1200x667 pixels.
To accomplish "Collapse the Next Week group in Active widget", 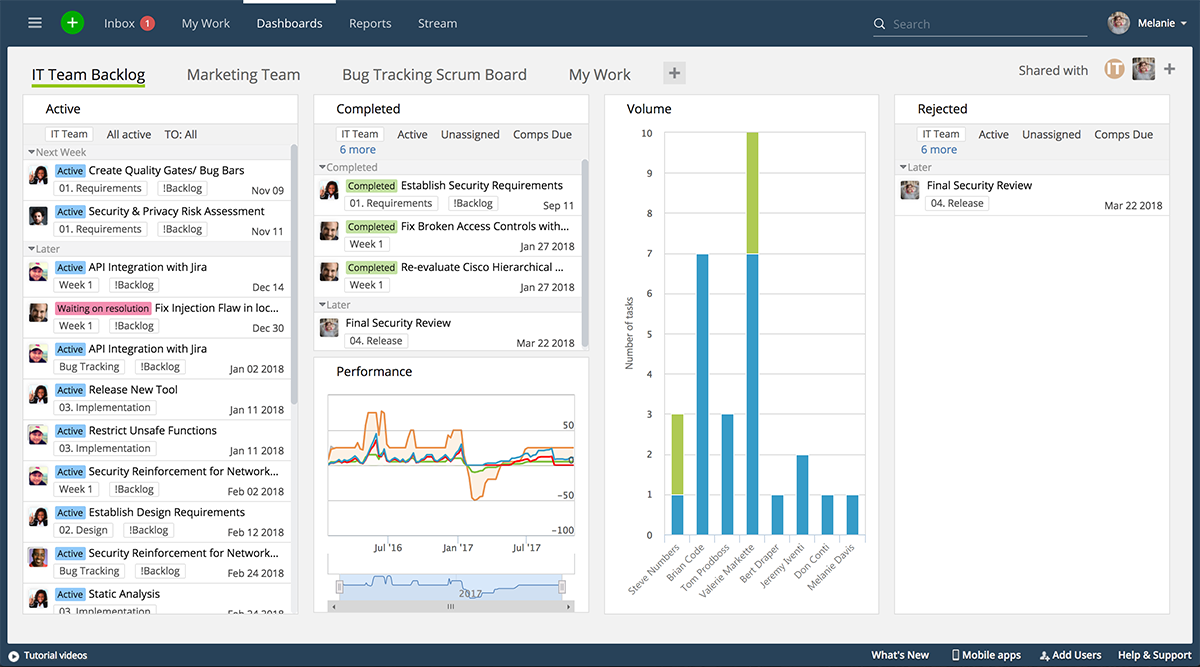I will 32,152.
